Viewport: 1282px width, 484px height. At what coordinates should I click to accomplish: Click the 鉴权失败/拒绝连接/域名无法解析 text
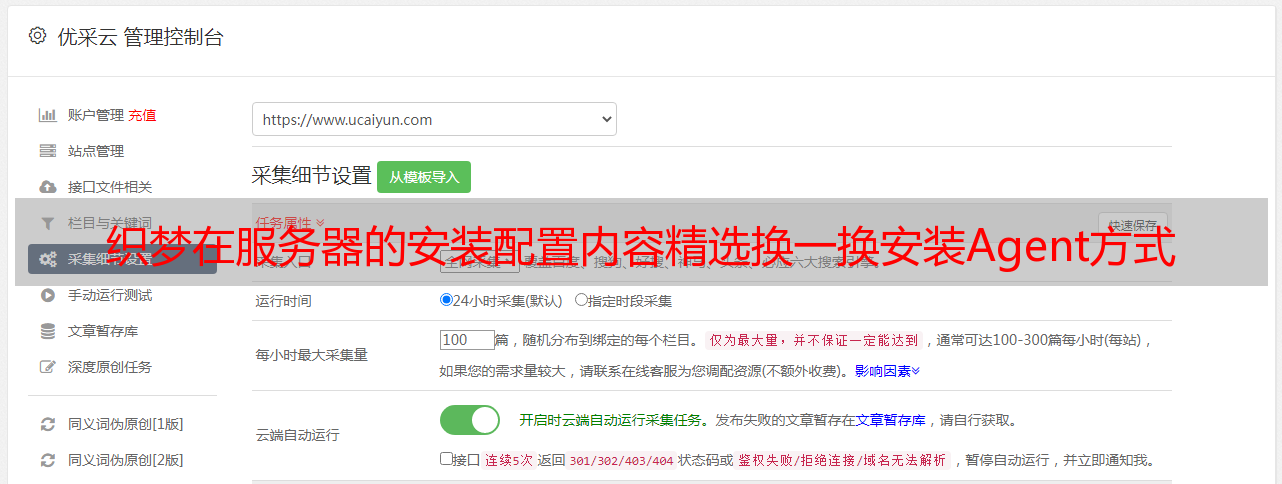tap(843, 460)
